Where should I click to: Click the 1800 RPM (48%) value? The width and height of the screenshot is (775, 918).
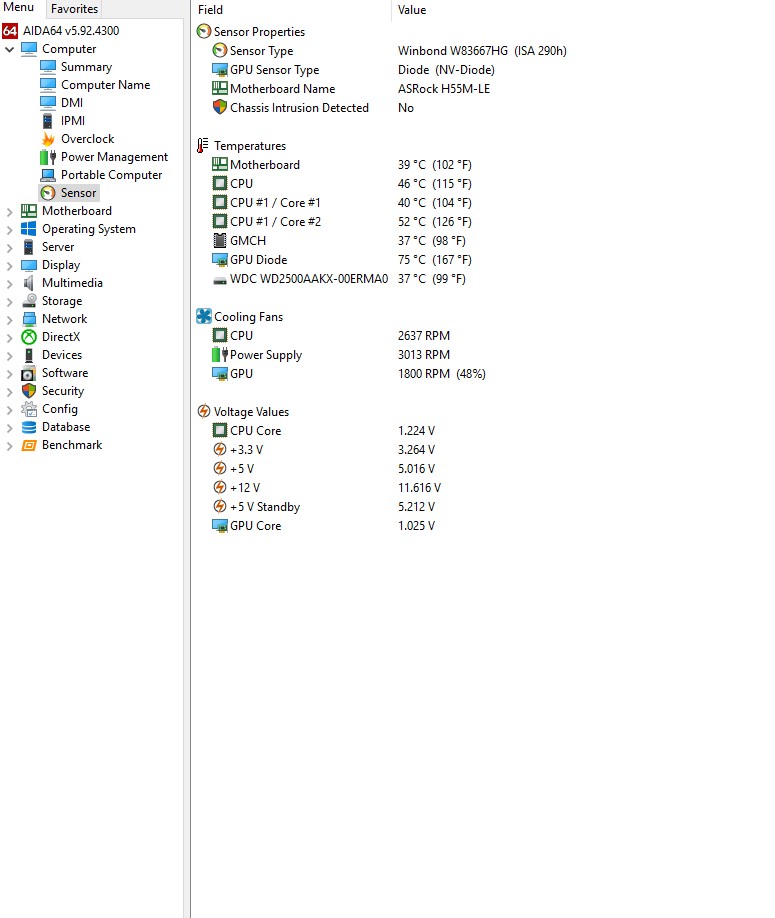[x=442, y=374]
